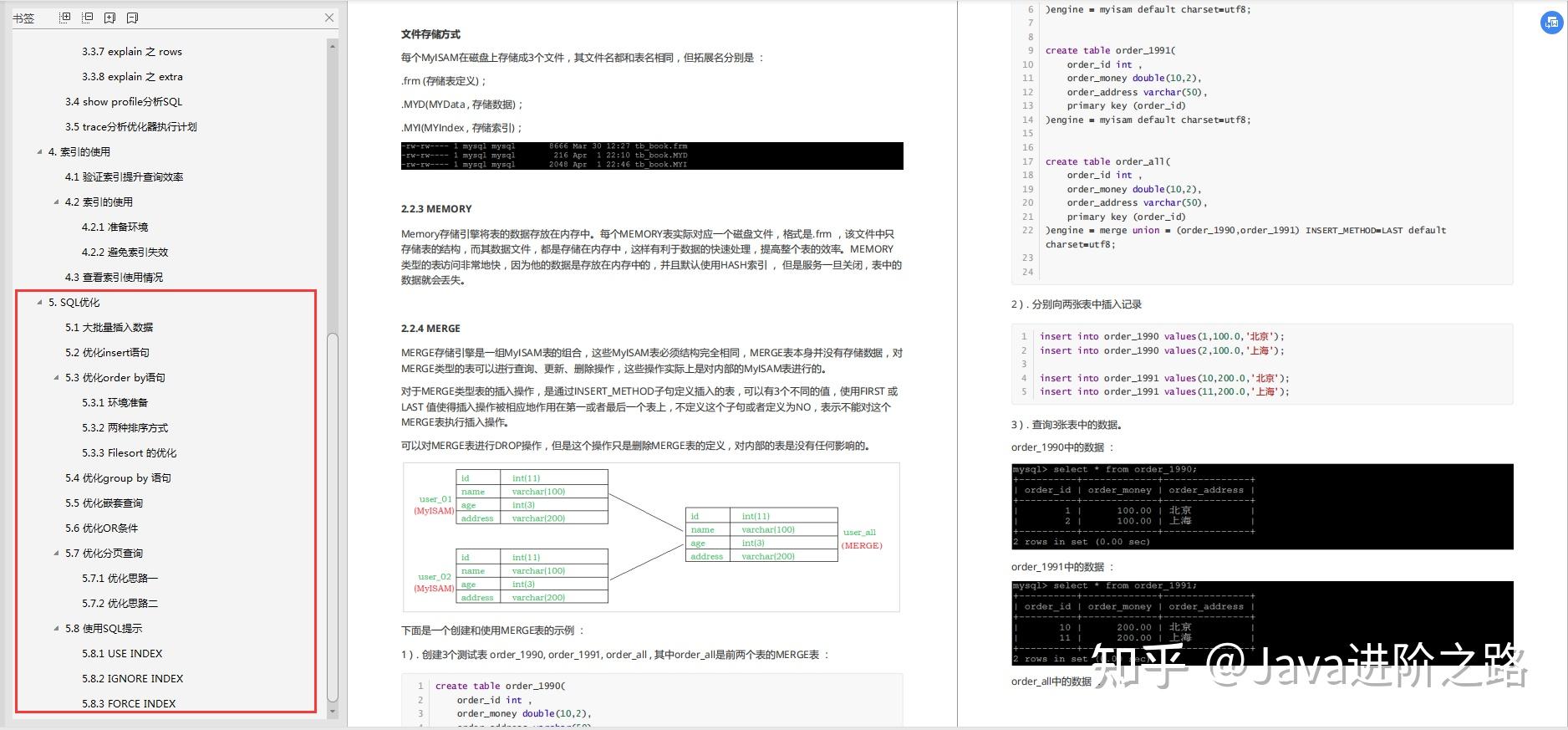Click the text 'order_1991中的数据 ：'
The width and height of the screenshot is (1568, 730).
(x=1062, y=567)
